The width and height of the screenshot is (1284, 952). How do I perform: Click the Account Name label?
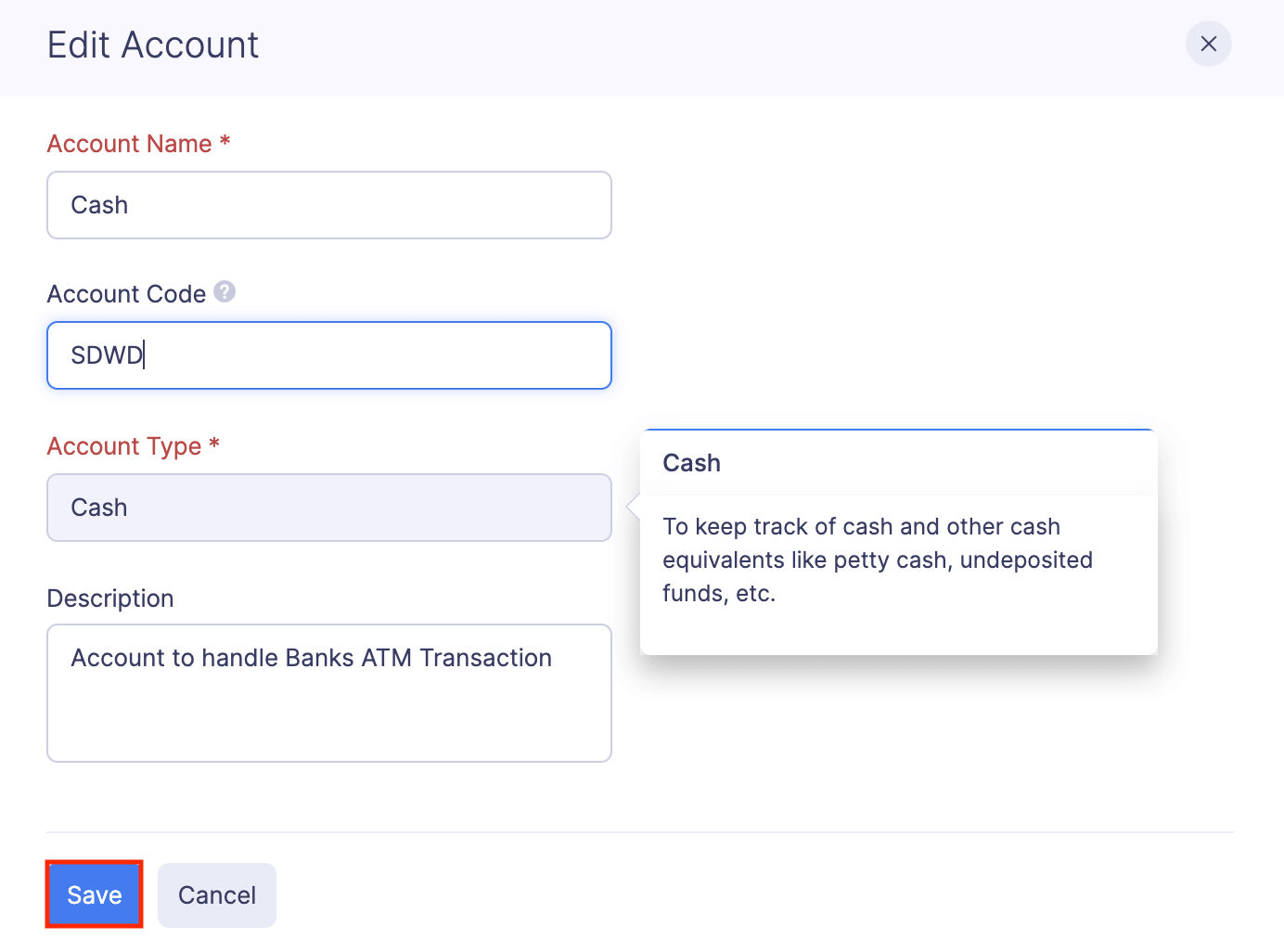[x=130, y=144]
